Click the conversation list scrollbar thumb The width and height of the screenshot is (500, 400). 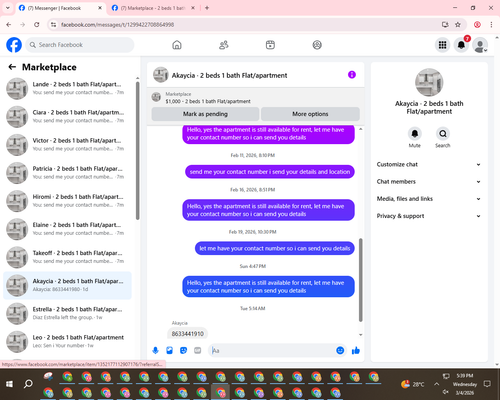(137, 151)
